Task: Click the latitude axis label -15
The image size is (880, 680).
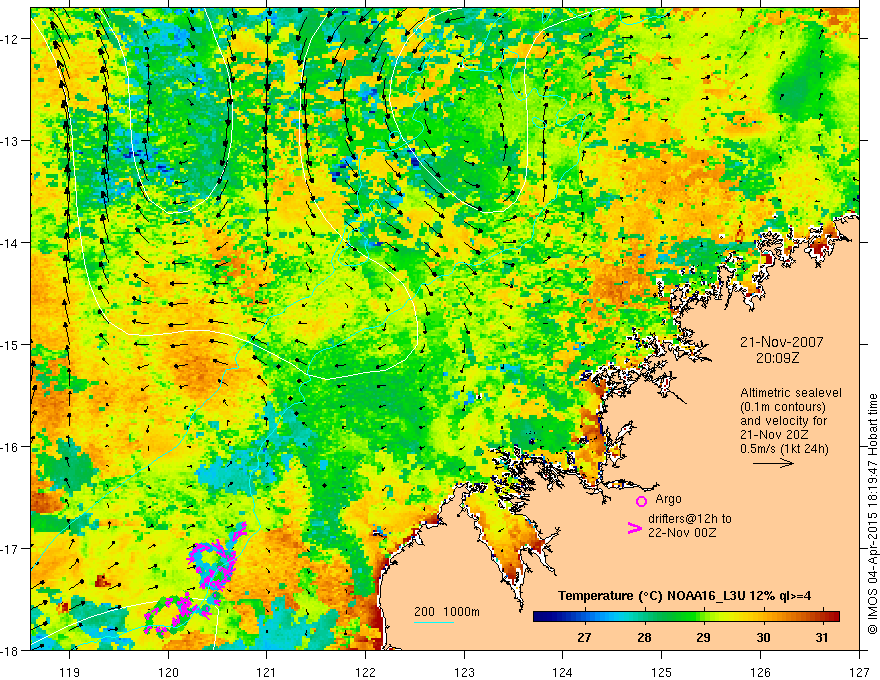Action: pyautogui.click(x=10, y=345)
